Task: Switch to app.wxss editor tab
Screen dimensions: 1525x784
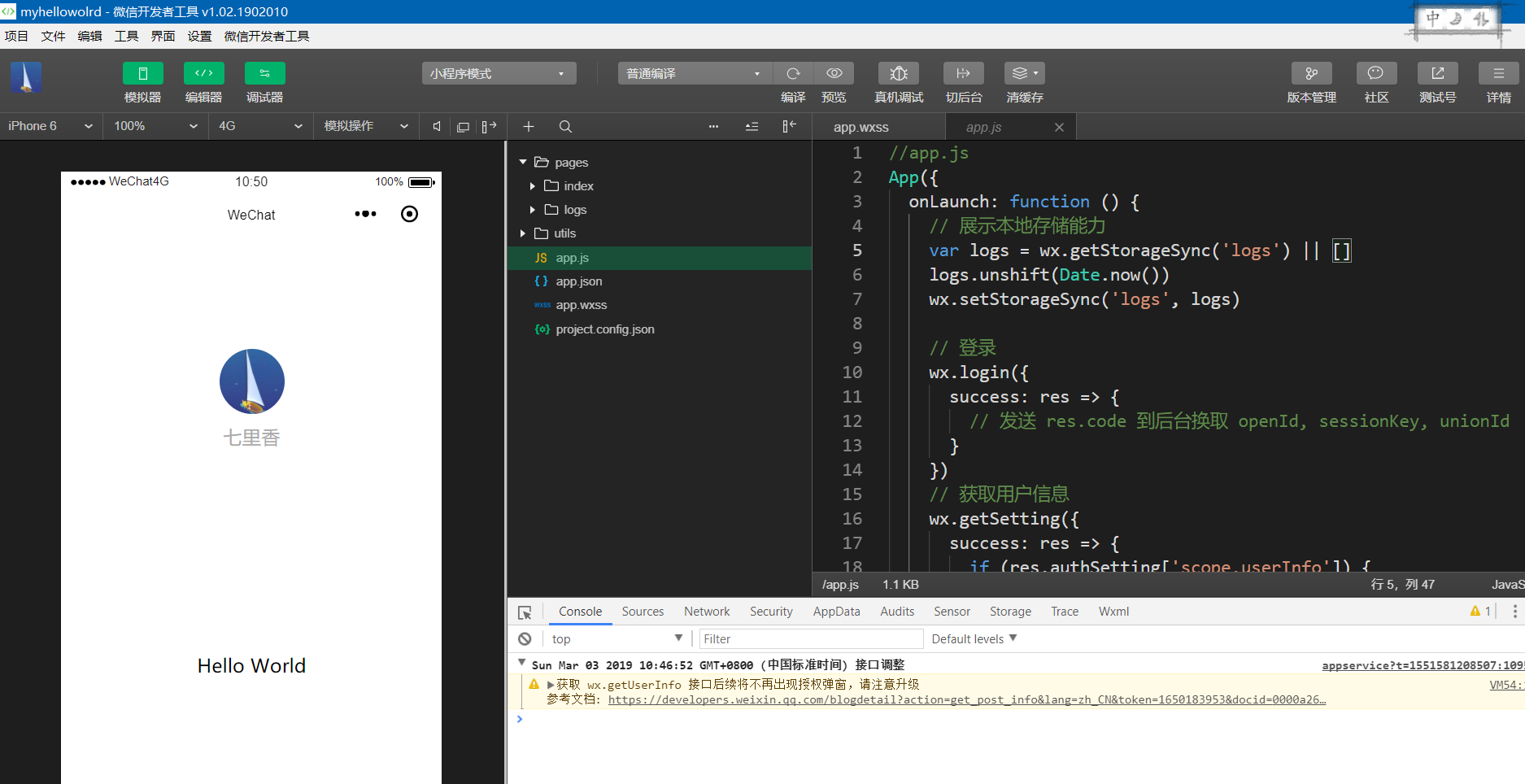Action: (x=861, y=127)
